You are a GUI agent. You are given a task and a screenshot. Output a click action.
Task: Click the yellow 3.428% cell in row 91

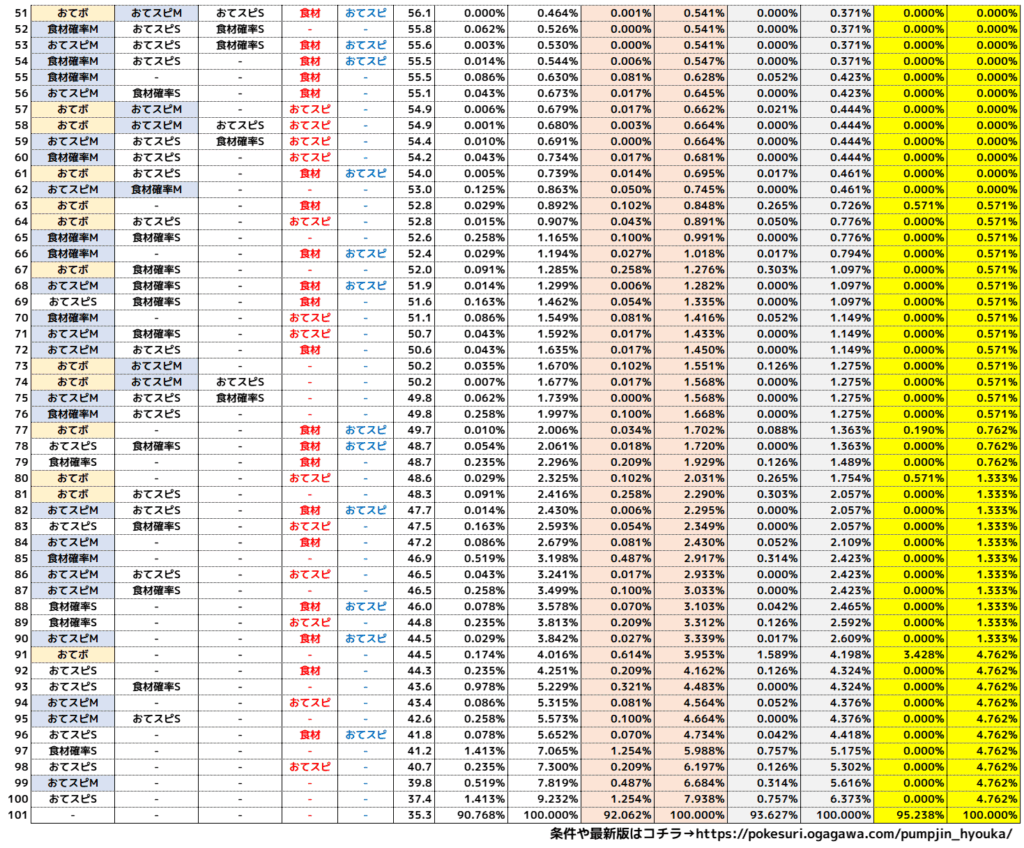click(910, 655)
